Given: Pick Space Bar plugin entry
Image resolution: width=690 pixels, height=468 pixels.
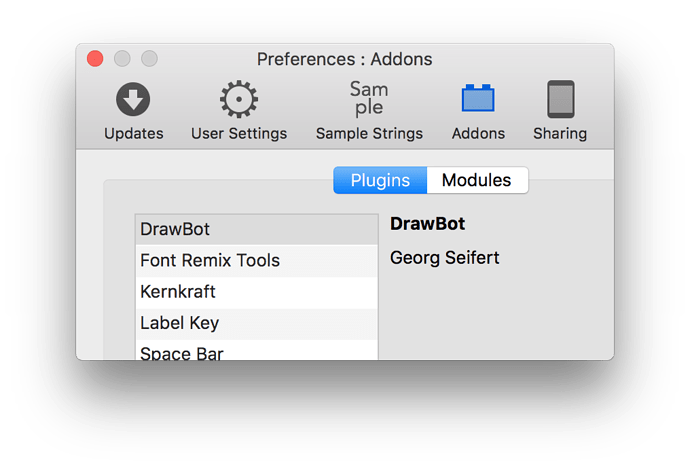Looking at the screenshot, I should [256, 352].
